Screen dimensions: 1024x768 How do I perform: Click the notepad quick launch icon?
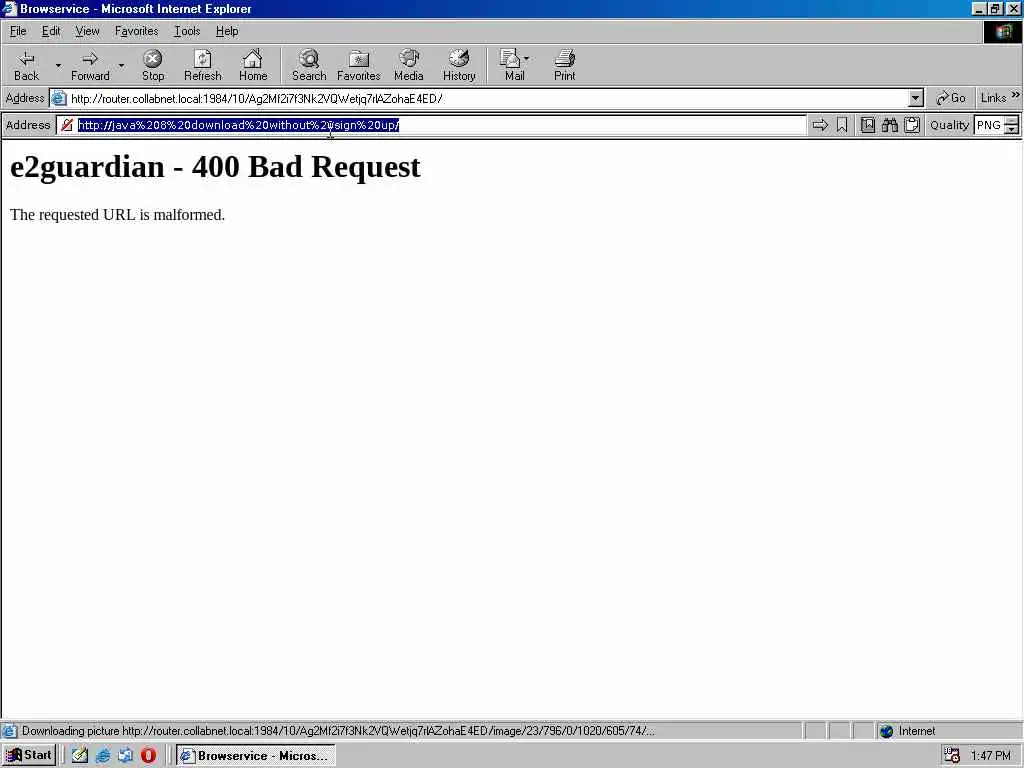[x=80, y=756]
